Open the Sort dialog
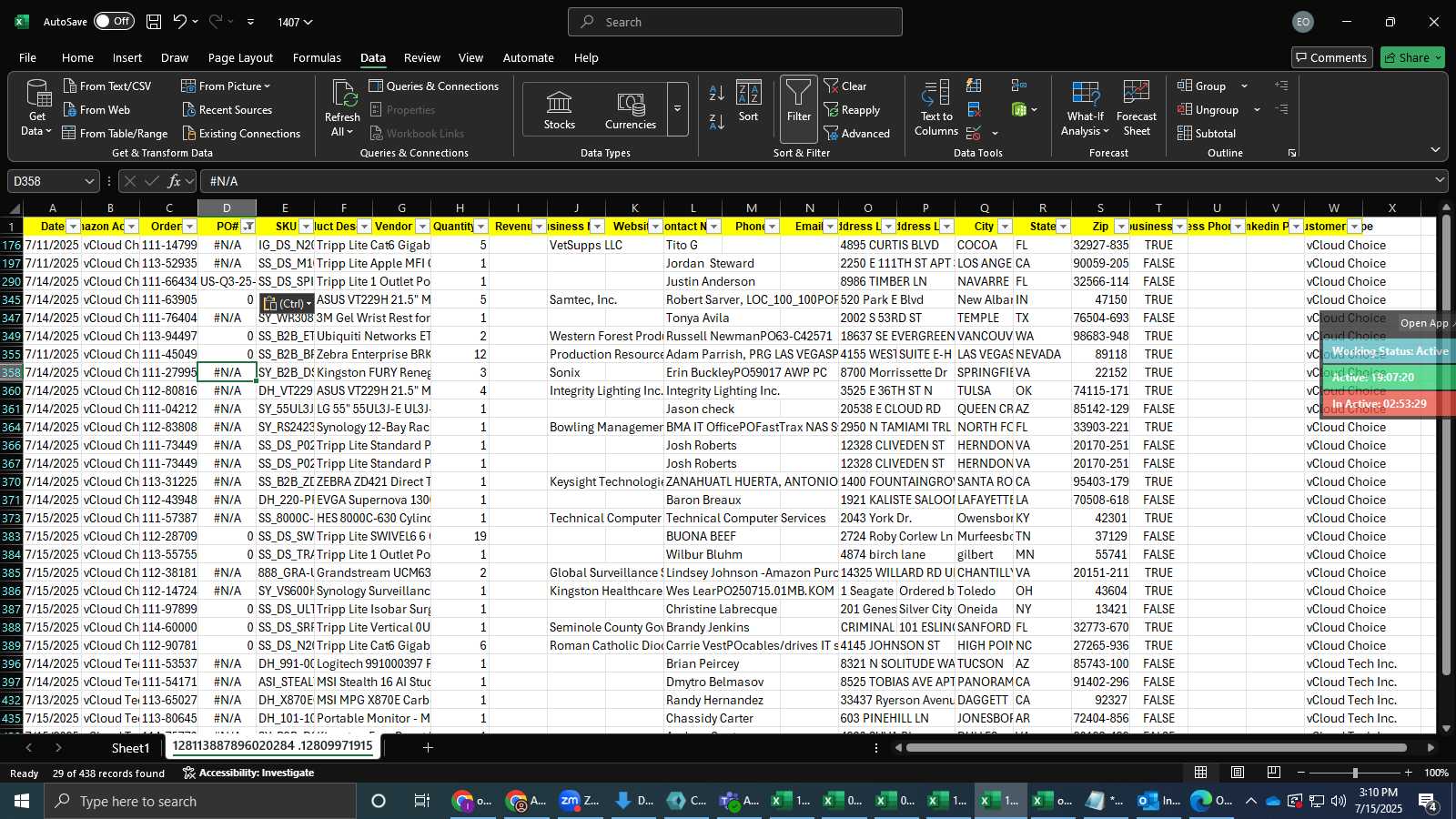This screenshot has width=1456, height=819. (748, 101)
